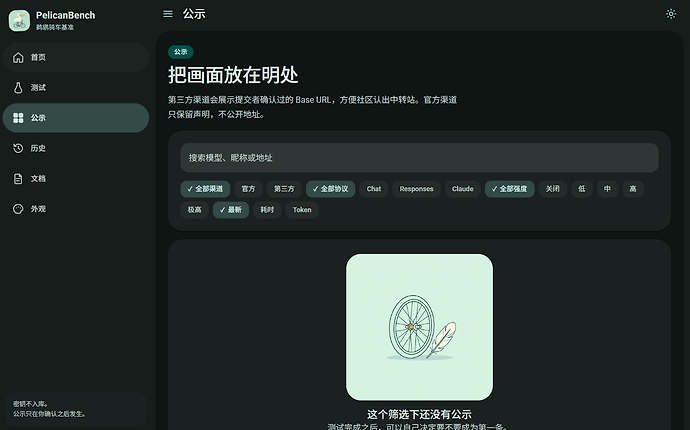Screen dimensions: 690x430
Task: Filter by Responses protocol
Action: click(x=416, y=189)
